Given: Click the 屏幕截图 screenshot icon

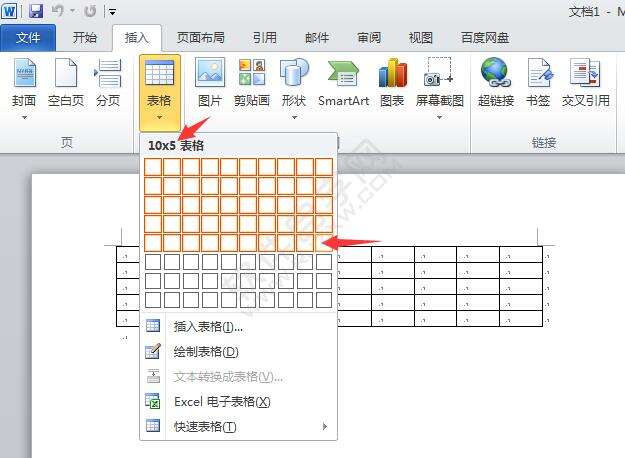Looking at the screenshot, I should click(x=438, y=72).
